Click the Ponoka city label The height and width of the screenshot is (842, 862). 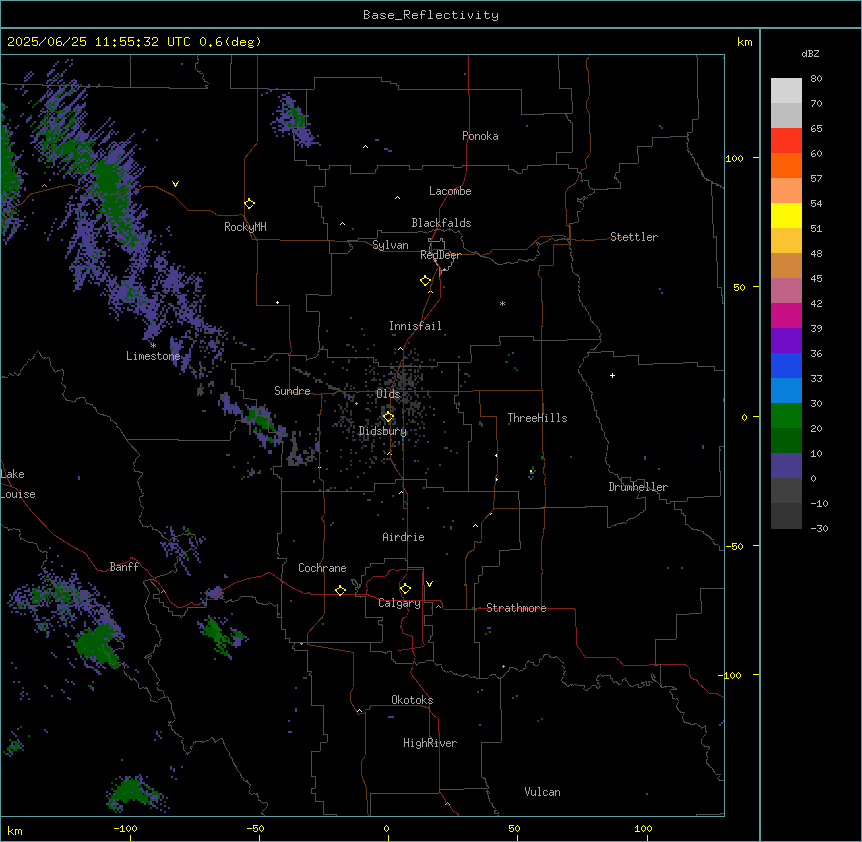click(x=480, y=136)
